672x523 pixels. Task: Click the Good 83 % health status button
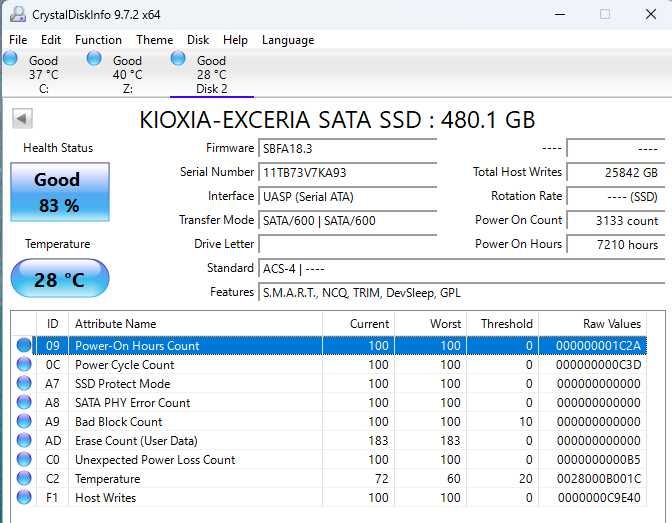[x=60, y=192]
